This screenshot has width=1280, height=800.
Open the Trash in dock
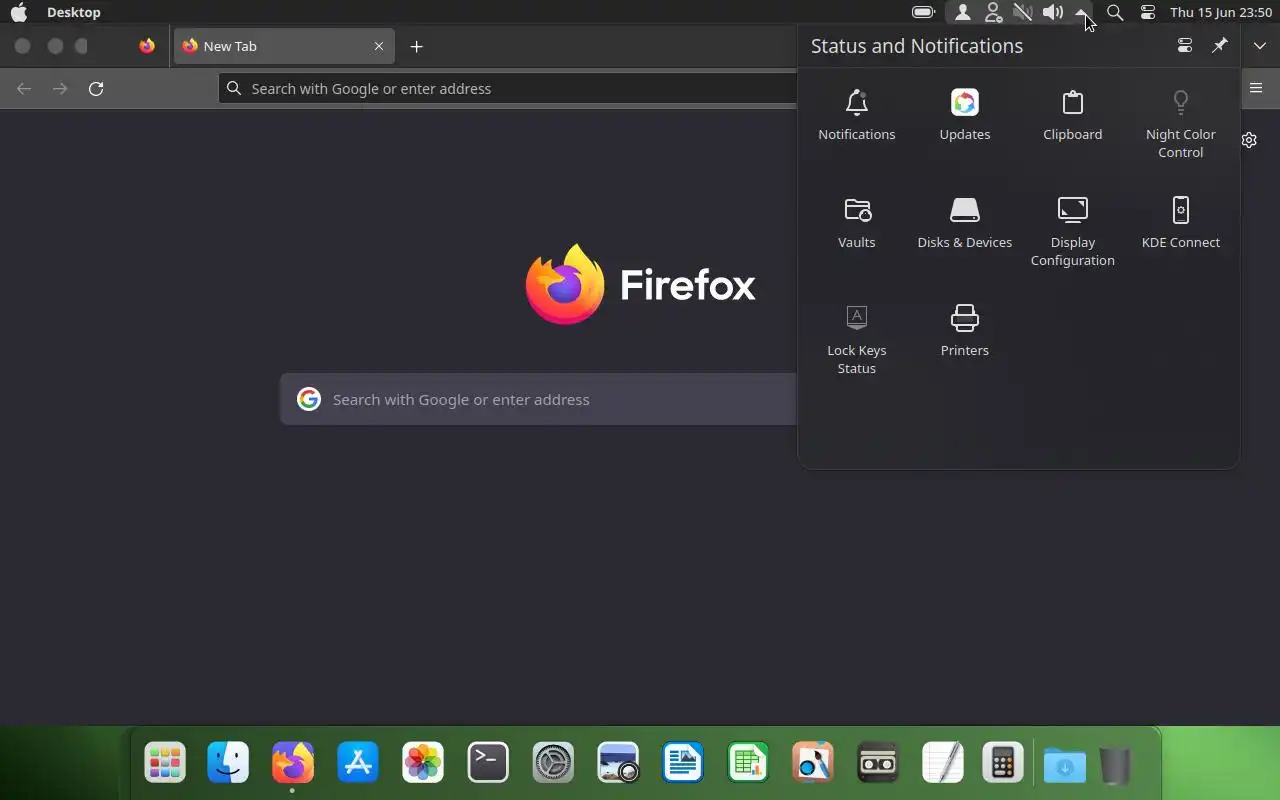[x=1114, y=766]
